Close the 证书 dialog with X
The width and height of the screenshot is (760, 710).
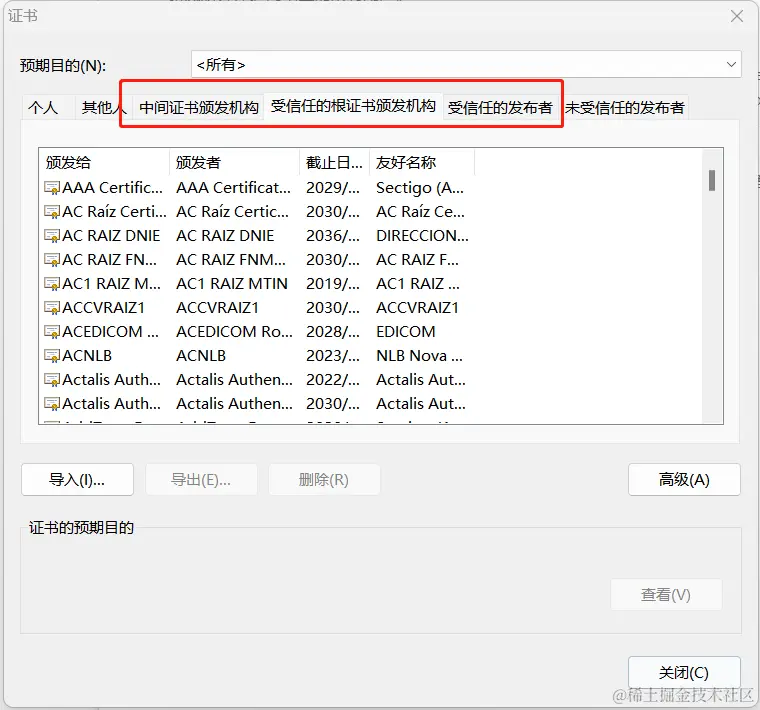737,16
